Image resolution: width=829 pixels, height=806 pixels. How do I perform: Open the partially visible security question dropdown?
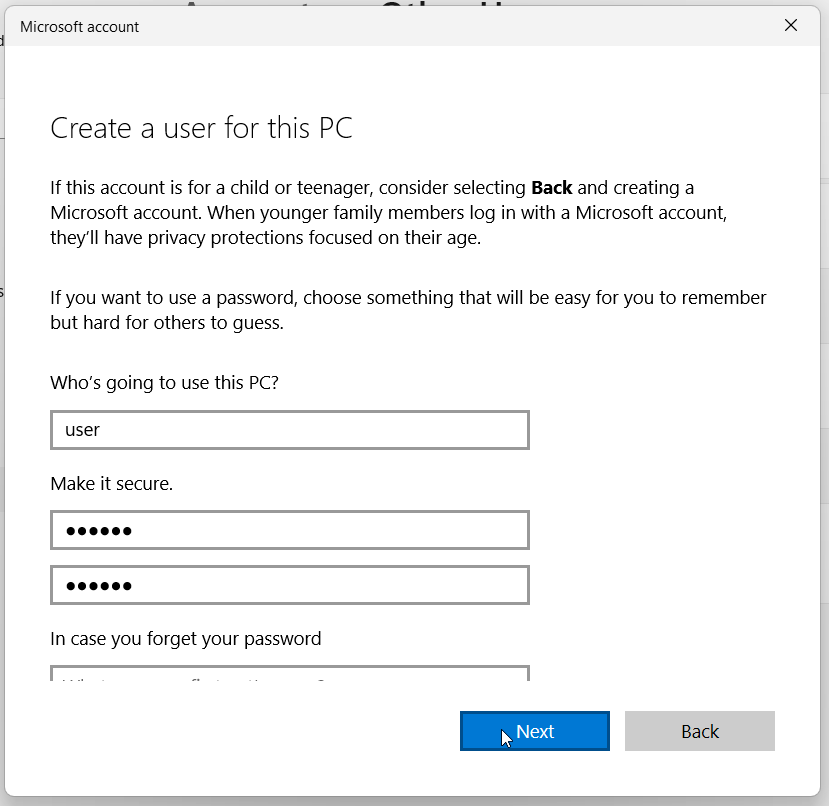[289, 675]
